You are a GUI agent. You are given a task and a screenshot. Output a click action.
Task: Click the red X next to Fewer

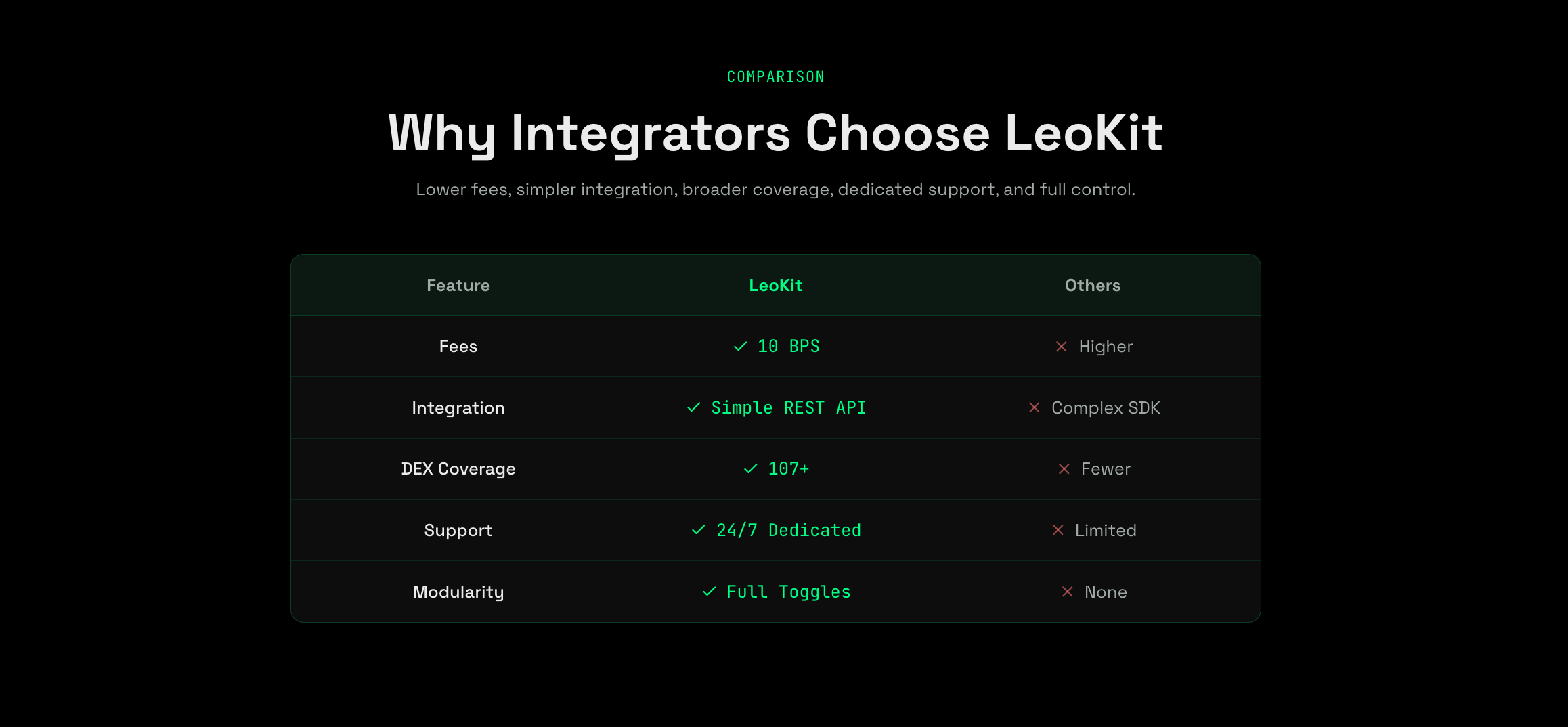coord(1064,469)
